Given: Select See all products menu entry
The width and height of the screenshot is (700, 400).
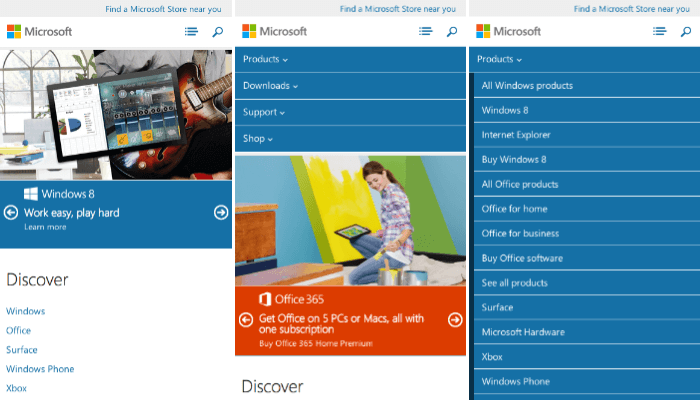Looking at the screenshot, I should (x=587, y=283).
